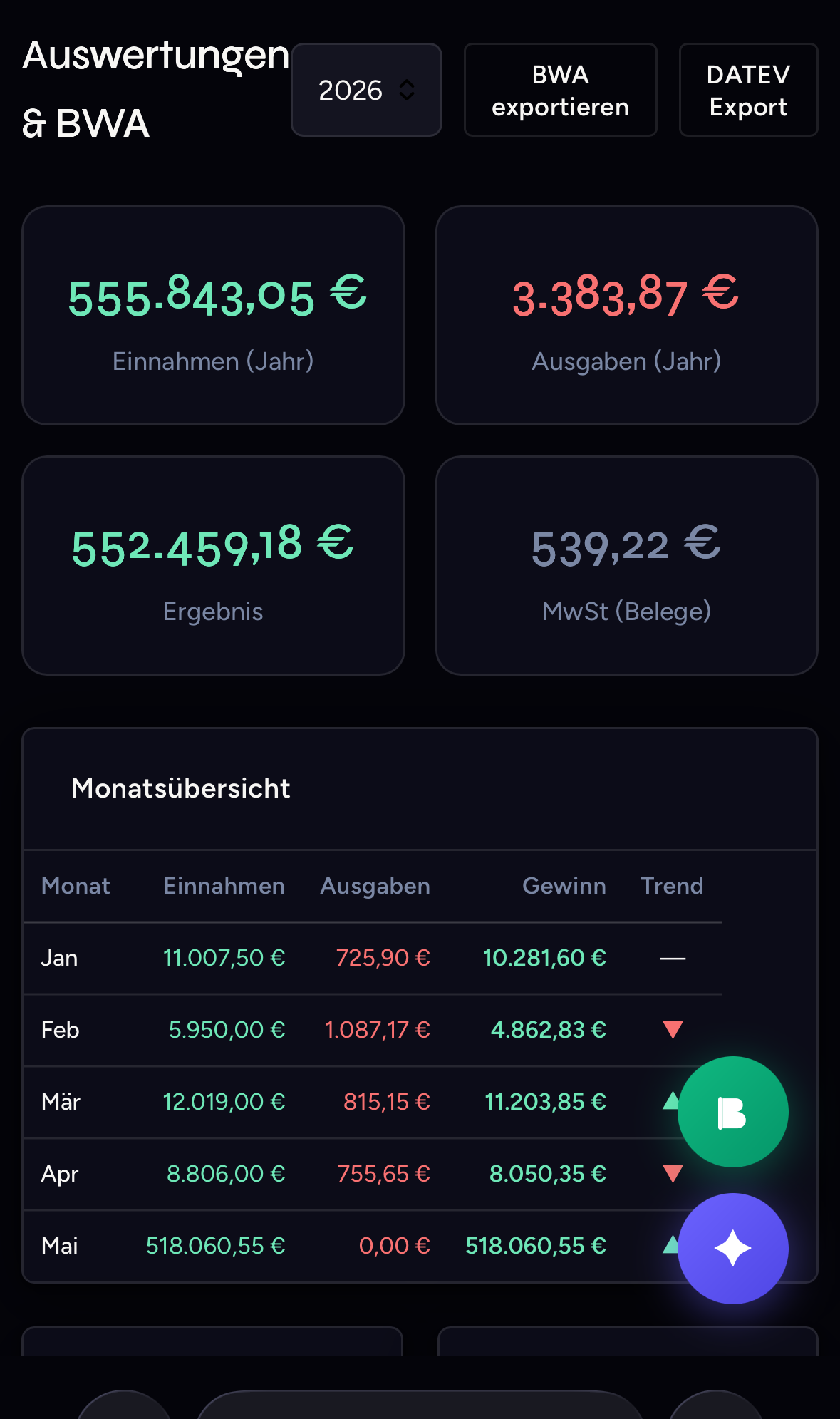Click the Apr red down-trend triangle
Viewport: 840px width, 1419px height.
click(673, 1174)
